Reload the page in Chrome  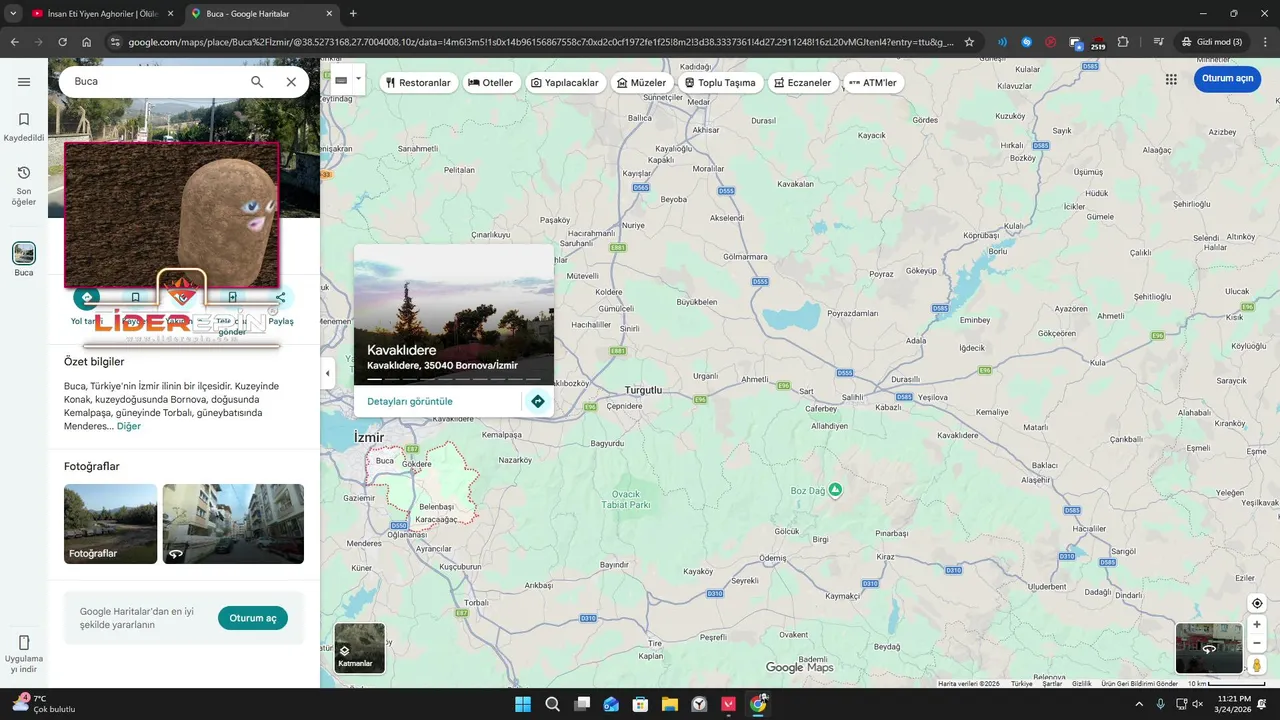point(62,42)
